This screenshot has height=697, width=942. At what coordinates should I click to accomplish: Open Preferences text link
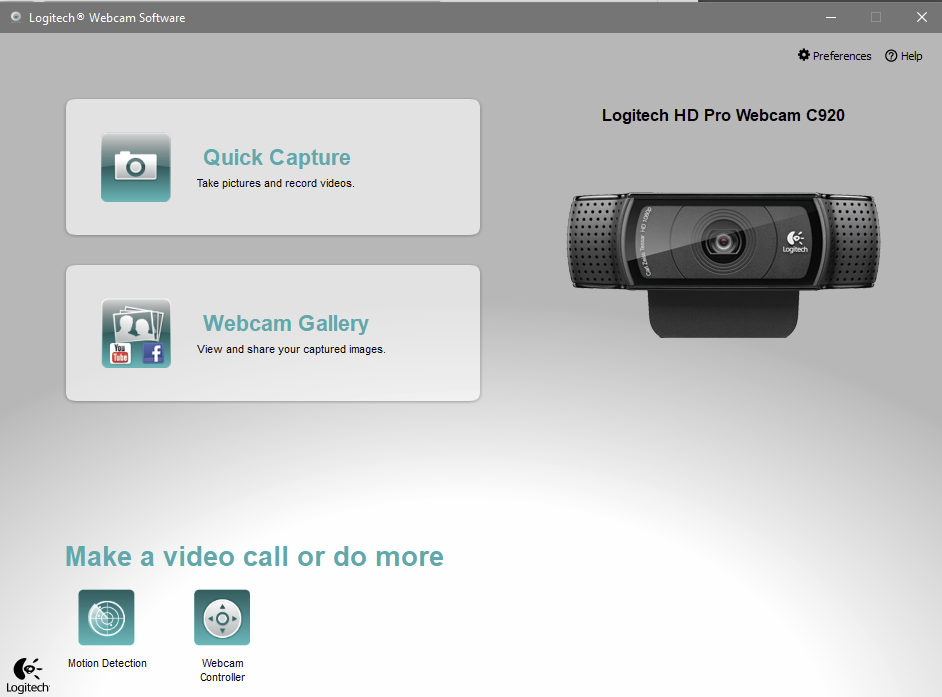tap(842, 56)
